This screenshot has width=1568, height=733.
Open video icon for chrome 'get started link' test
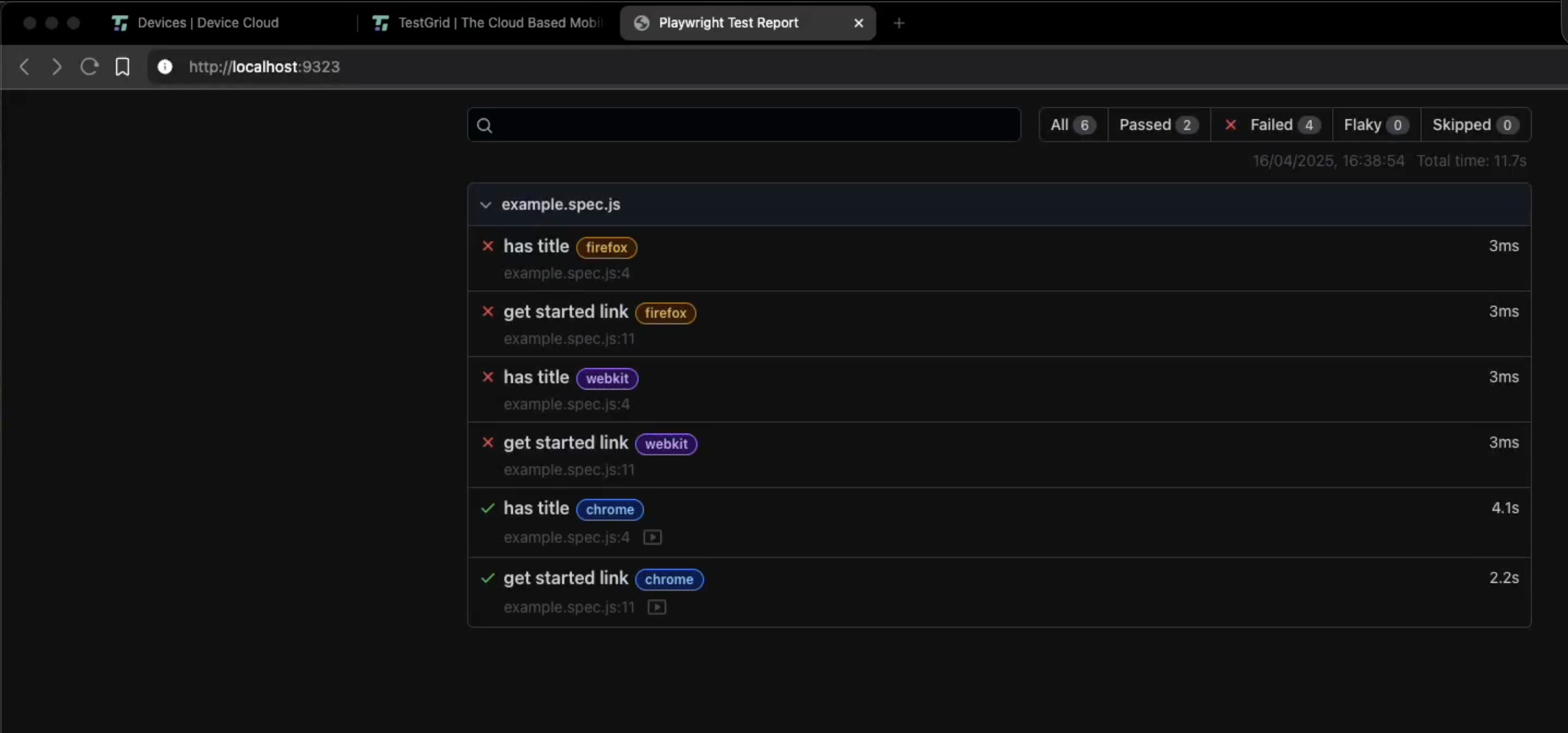[657, 608]
